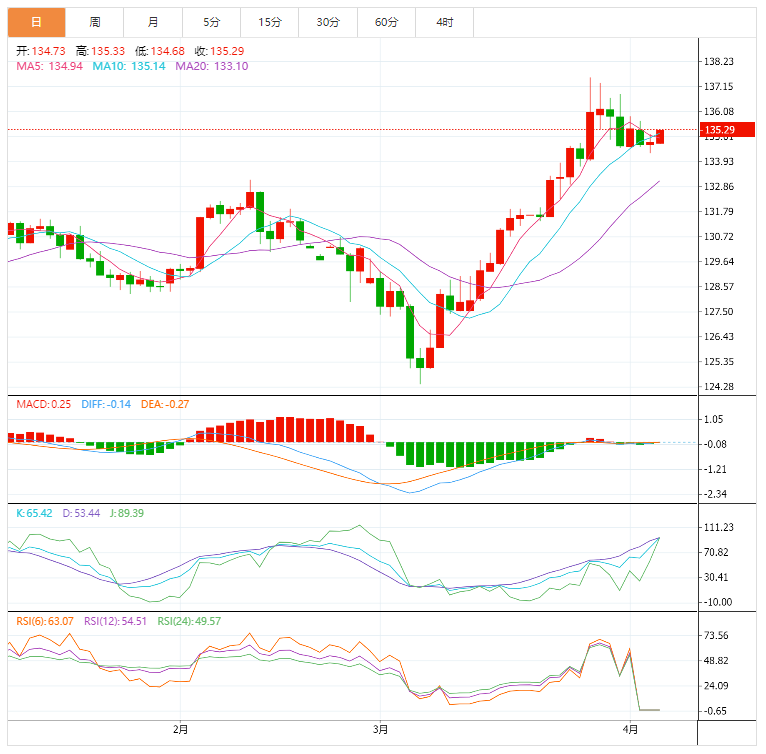Click the 138.23 price axis label
The image size is (766, 754).
point(719,62)
